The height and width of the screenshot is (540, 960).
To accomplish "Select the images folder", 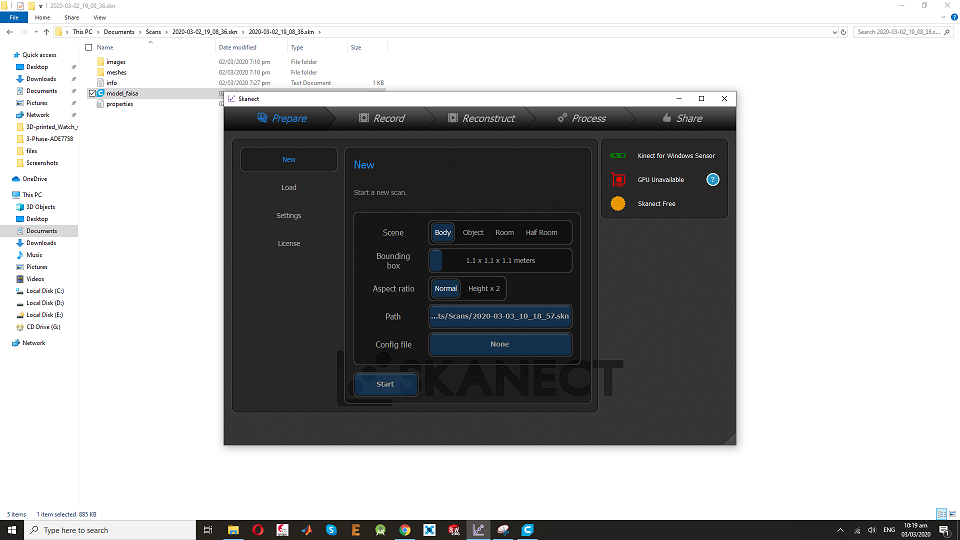I will coord(116,62).
